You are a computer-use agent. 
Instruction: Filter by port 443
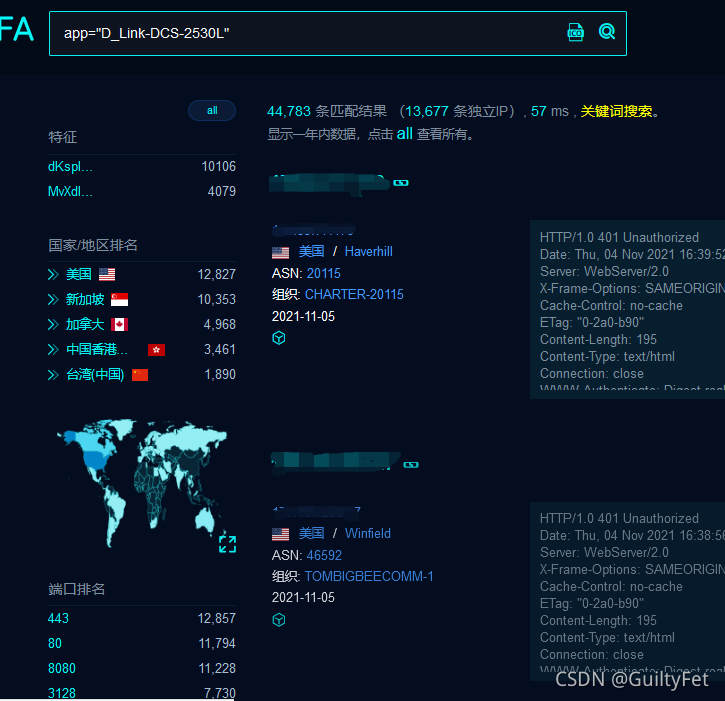click(58, 618)
